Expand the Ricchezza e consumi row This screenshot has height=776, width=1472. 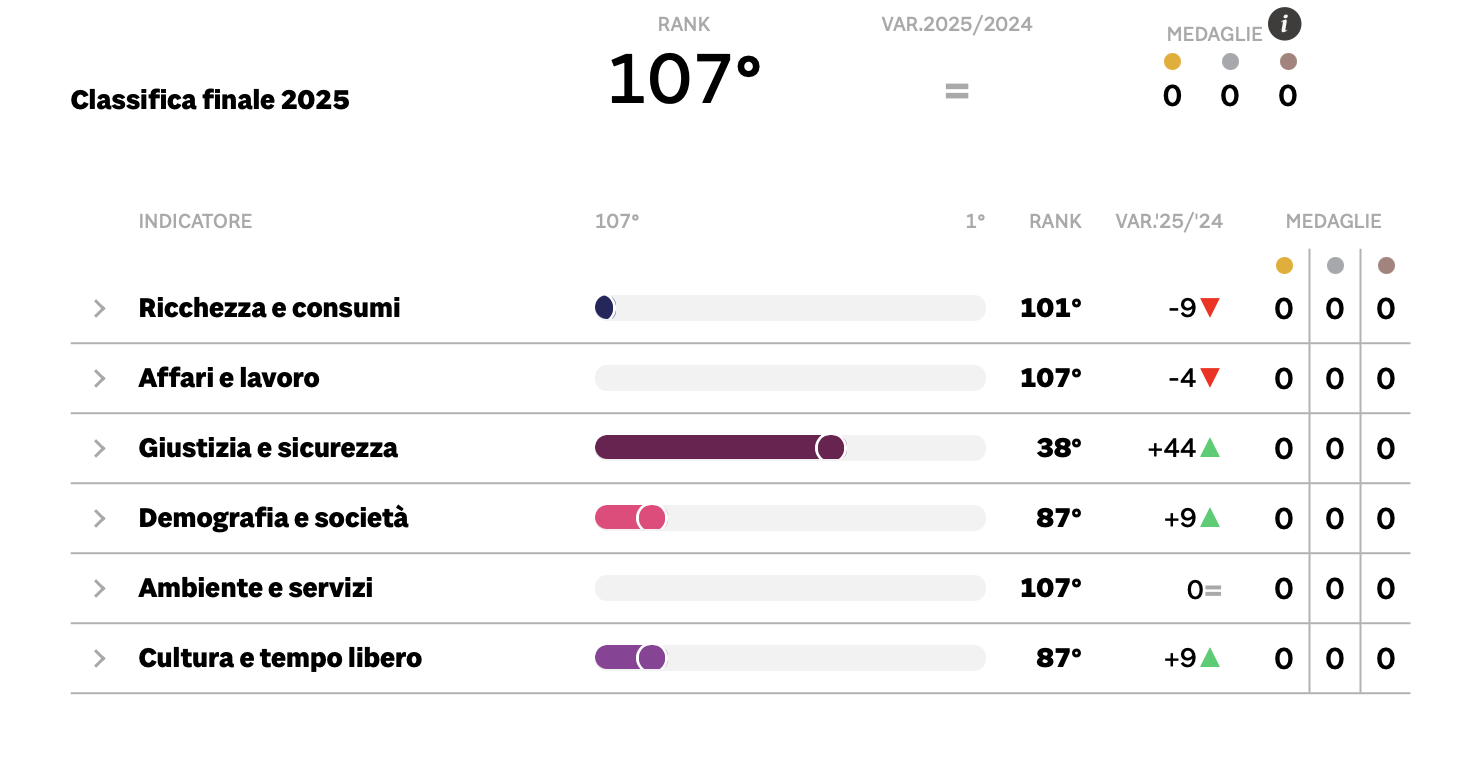coord(99,308)
